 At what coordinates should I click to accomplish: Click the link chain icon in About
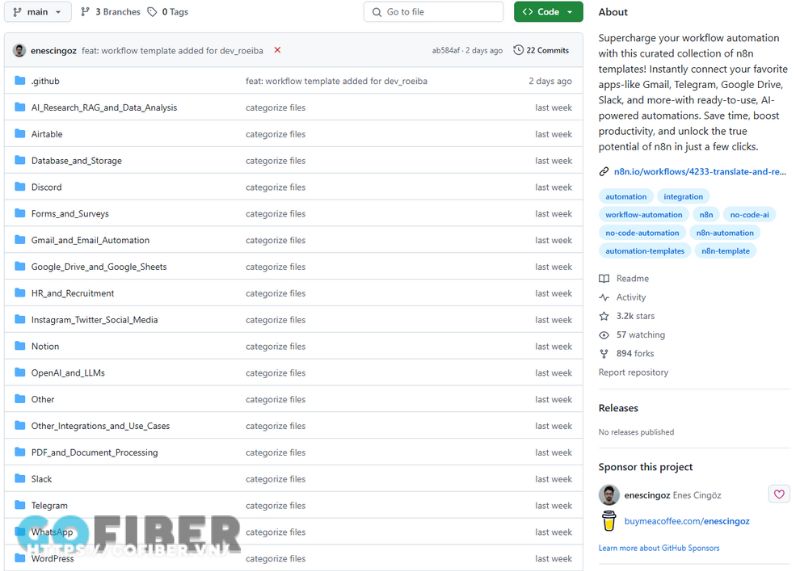pyautogui.click(x=604, y=171)
